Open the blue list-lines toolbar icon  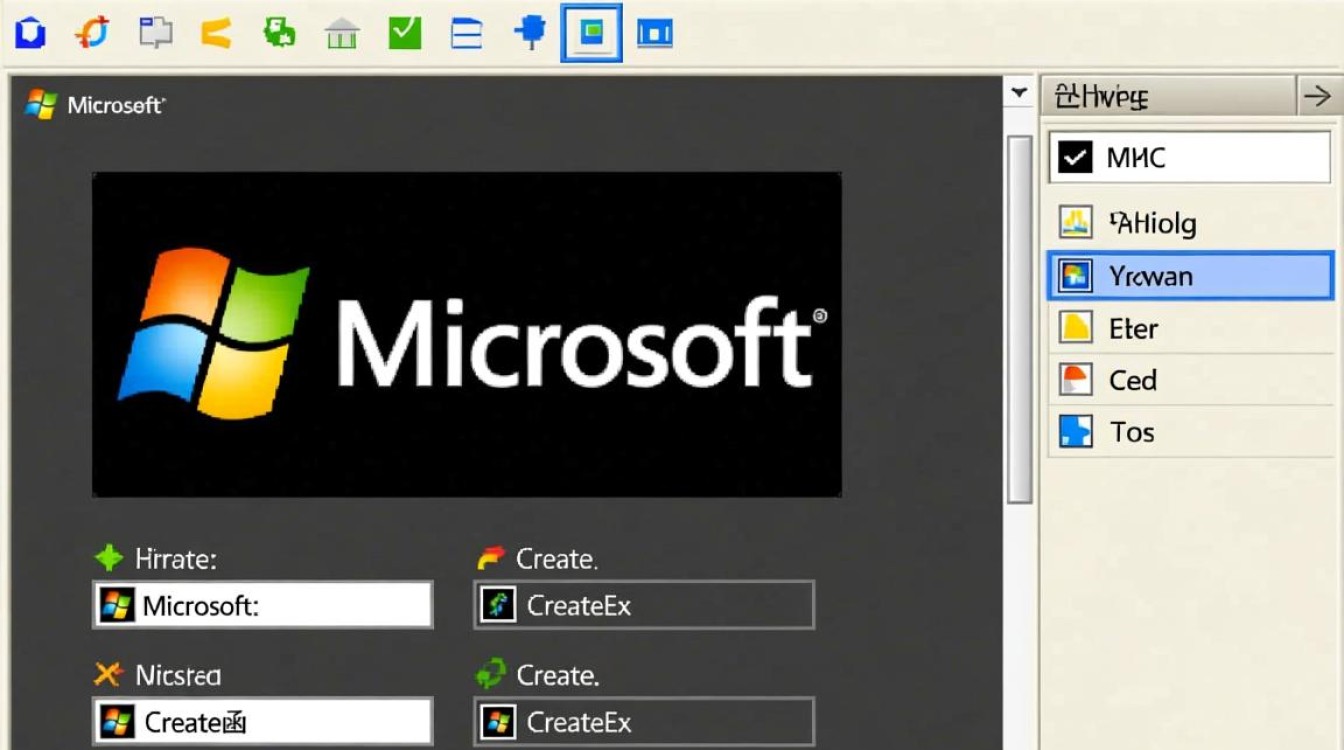(x=467, y=34)
